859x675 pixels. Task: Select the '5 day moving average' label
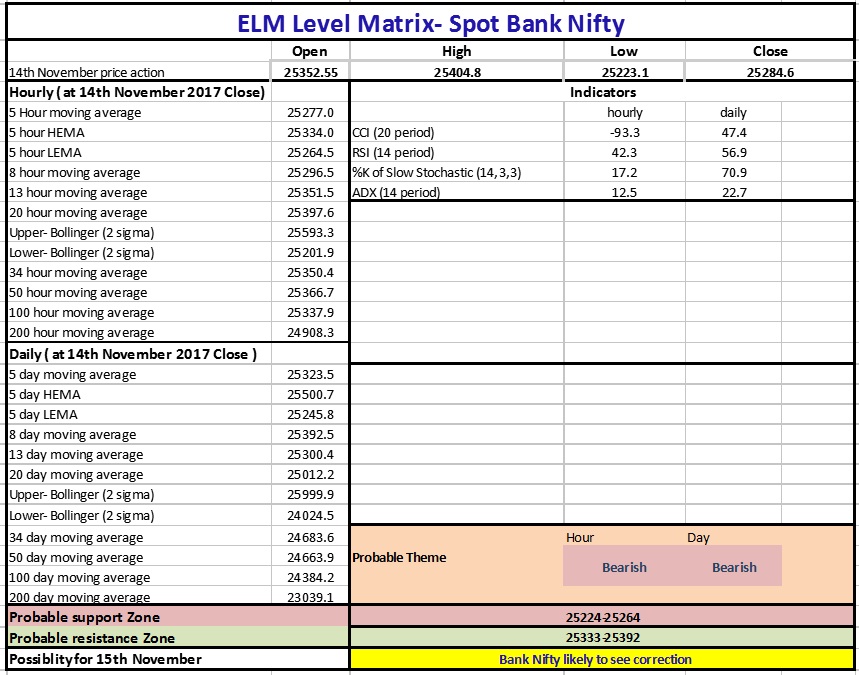click(x=73, y=375)
